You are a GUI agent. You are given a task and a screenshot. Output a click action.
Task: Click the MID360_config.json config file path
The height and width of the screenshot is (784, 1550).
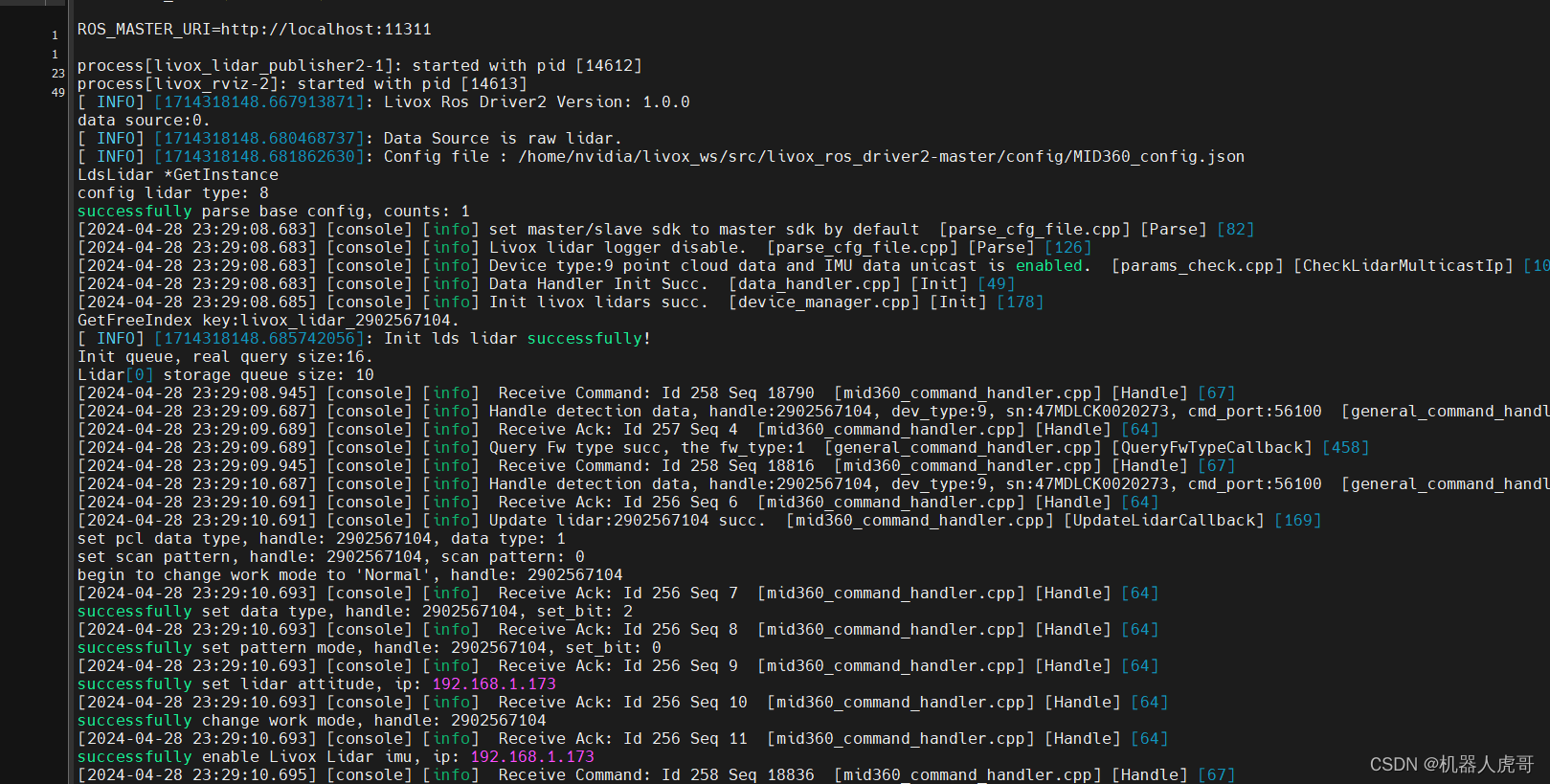[881, 157]
